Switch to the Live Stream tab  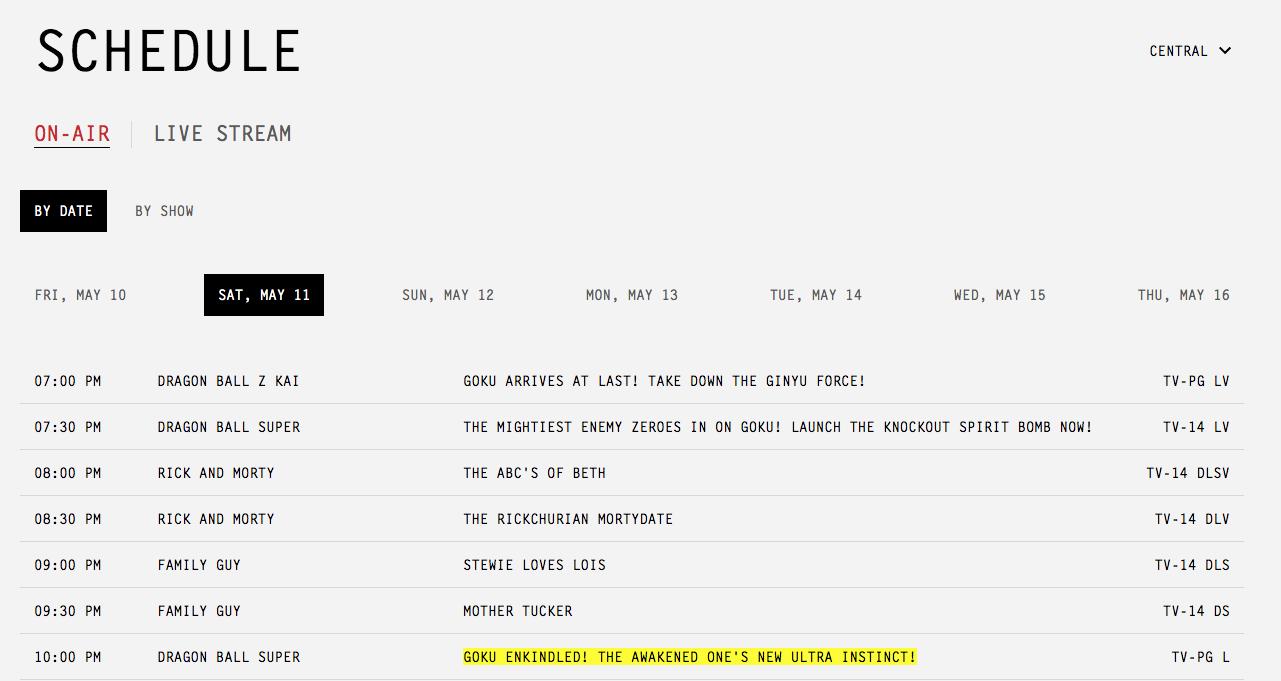point(223,134)
